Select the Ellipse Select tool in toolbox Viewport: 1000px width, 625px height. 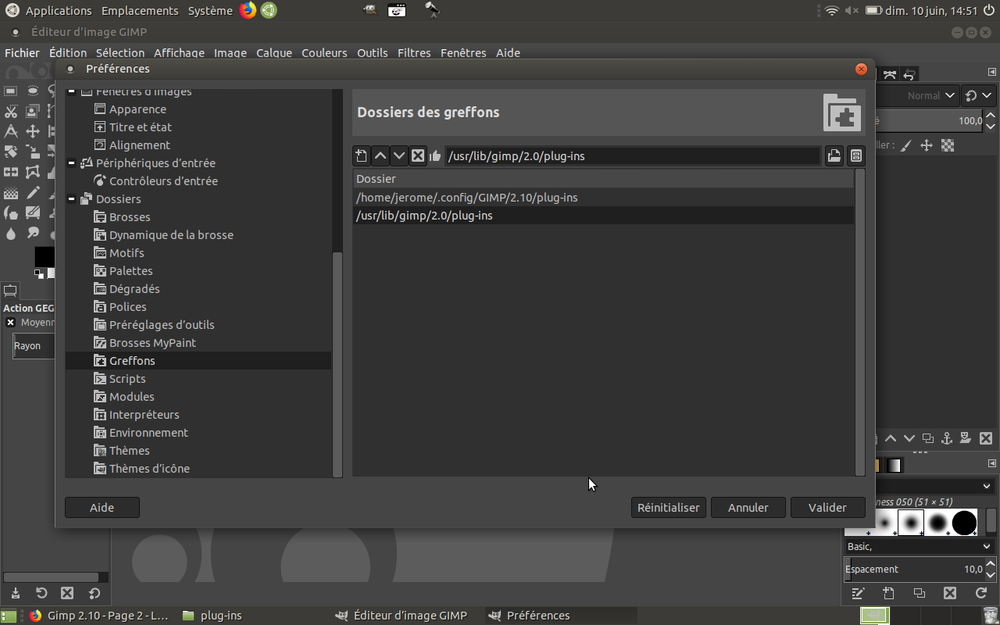[32, 91]
